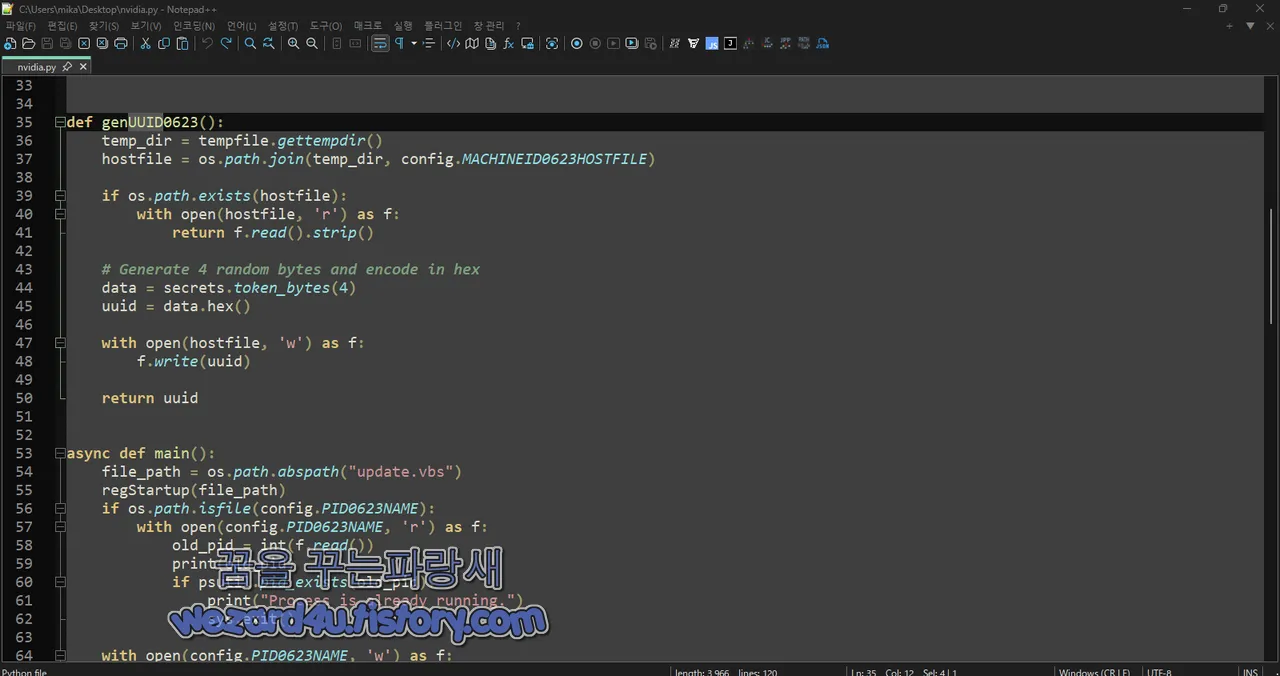Viewport: 1280px width, 676px height.
Task: Open the Show symbols dropdown arrow
Action: pos(414,44)
